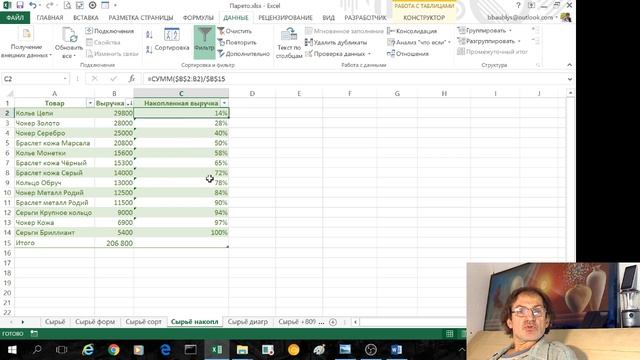Image resolution: width=640 pixels, height=360 pixels.
Task: Switch to the КОНСТРУКТОР tab
Action: 424,18
